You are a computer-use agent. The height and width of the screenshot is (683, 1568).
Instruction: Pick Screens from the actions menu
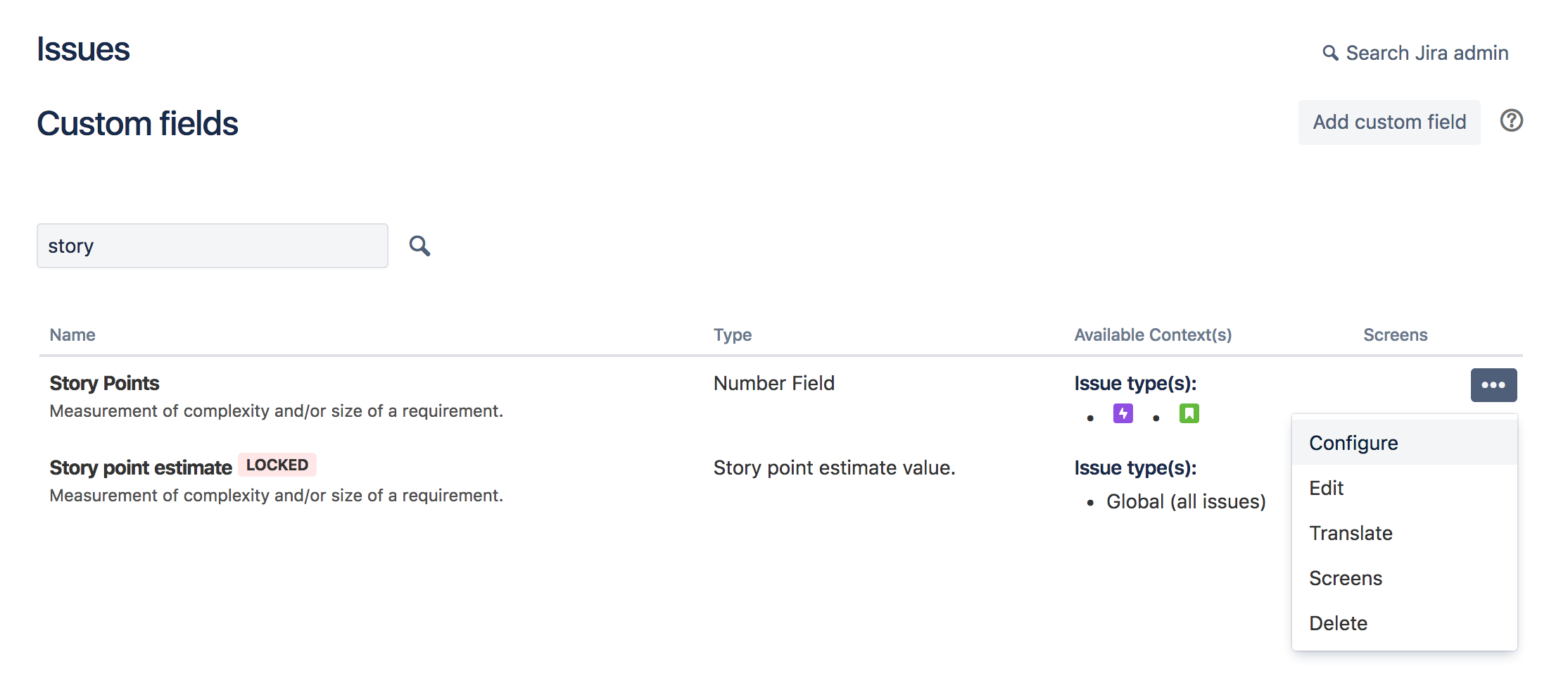(1346, 578)
